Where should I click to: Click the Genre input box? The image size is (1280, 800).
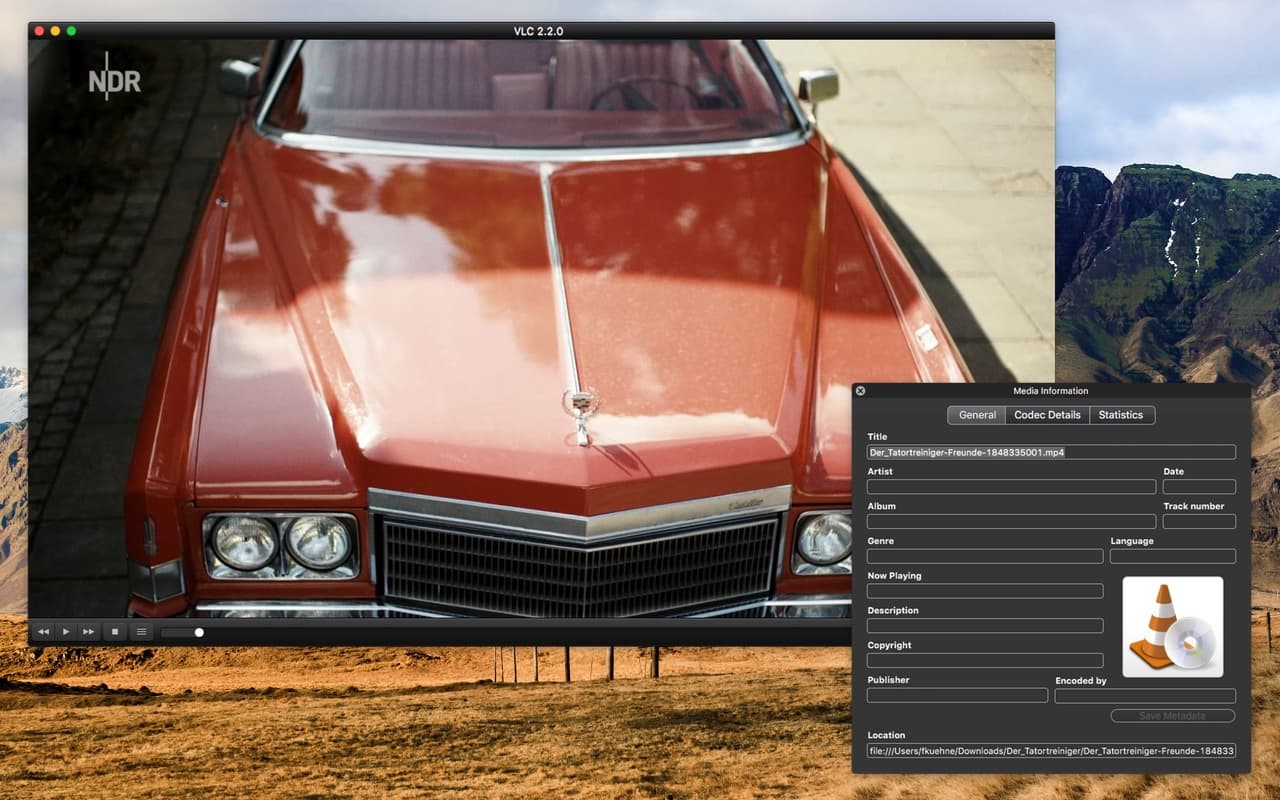(984, 556)
